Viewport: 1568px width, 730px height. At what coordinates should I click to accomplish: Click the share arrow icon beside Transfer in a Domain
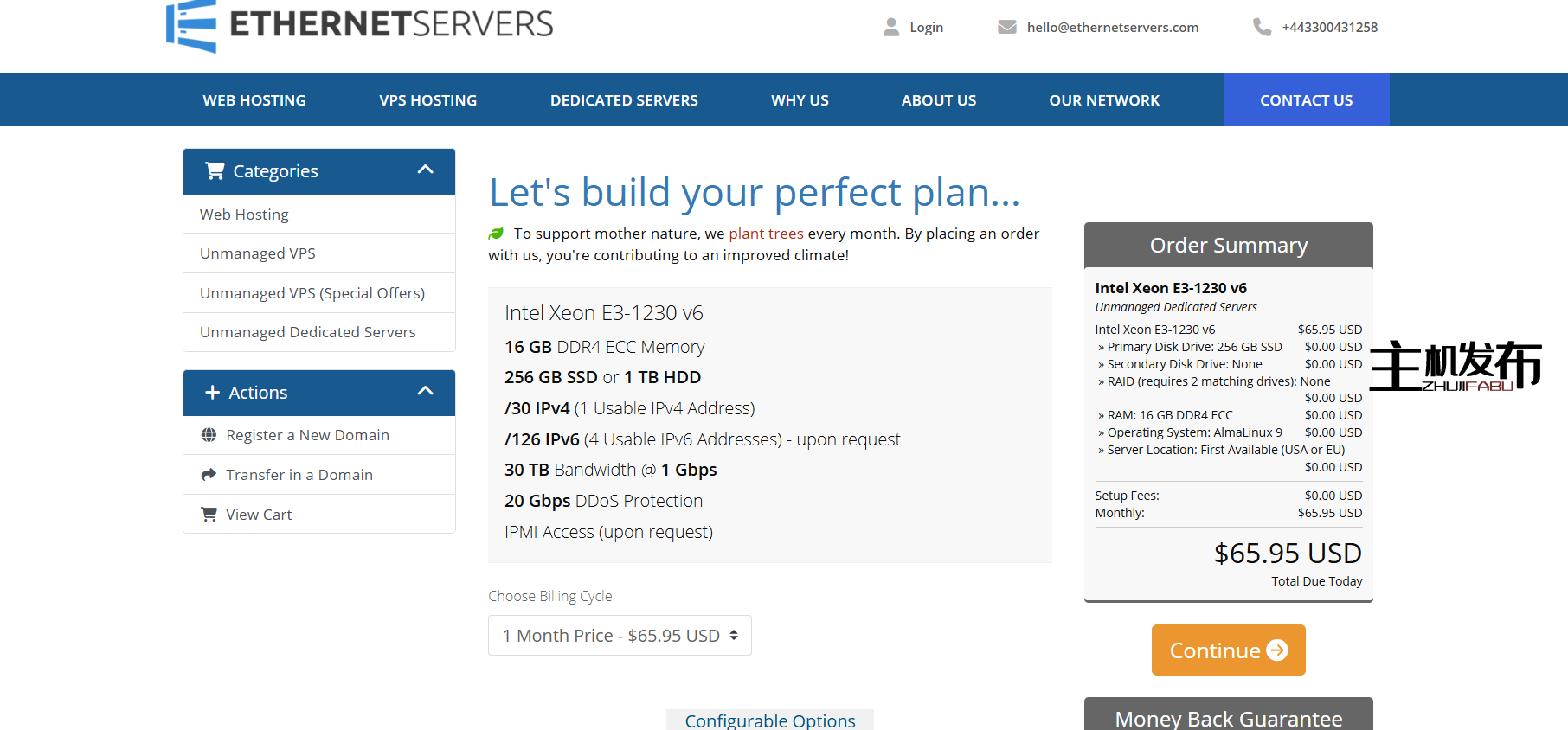[209, 475]
